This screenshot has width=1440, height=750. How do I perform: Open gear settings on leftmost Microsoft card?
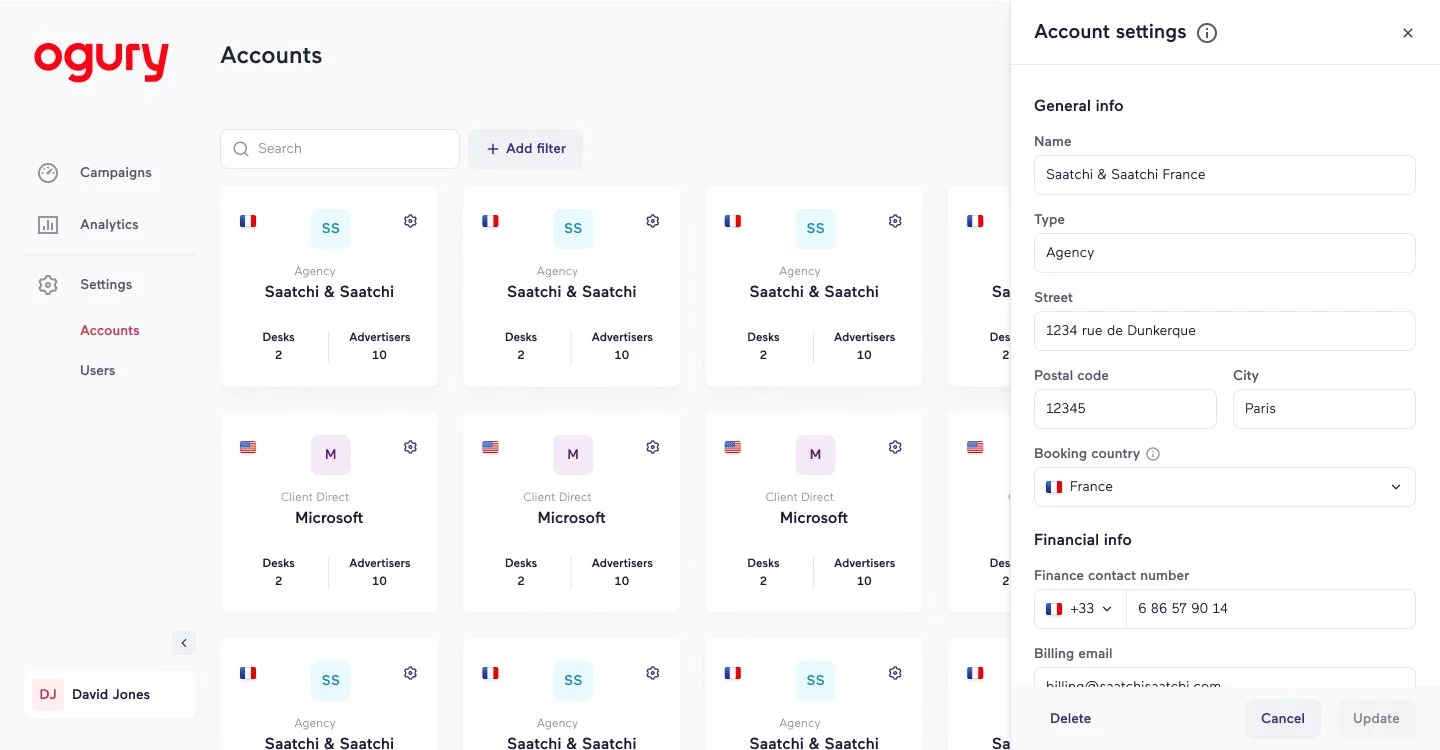pyautogui.click(x=410, y=447)
